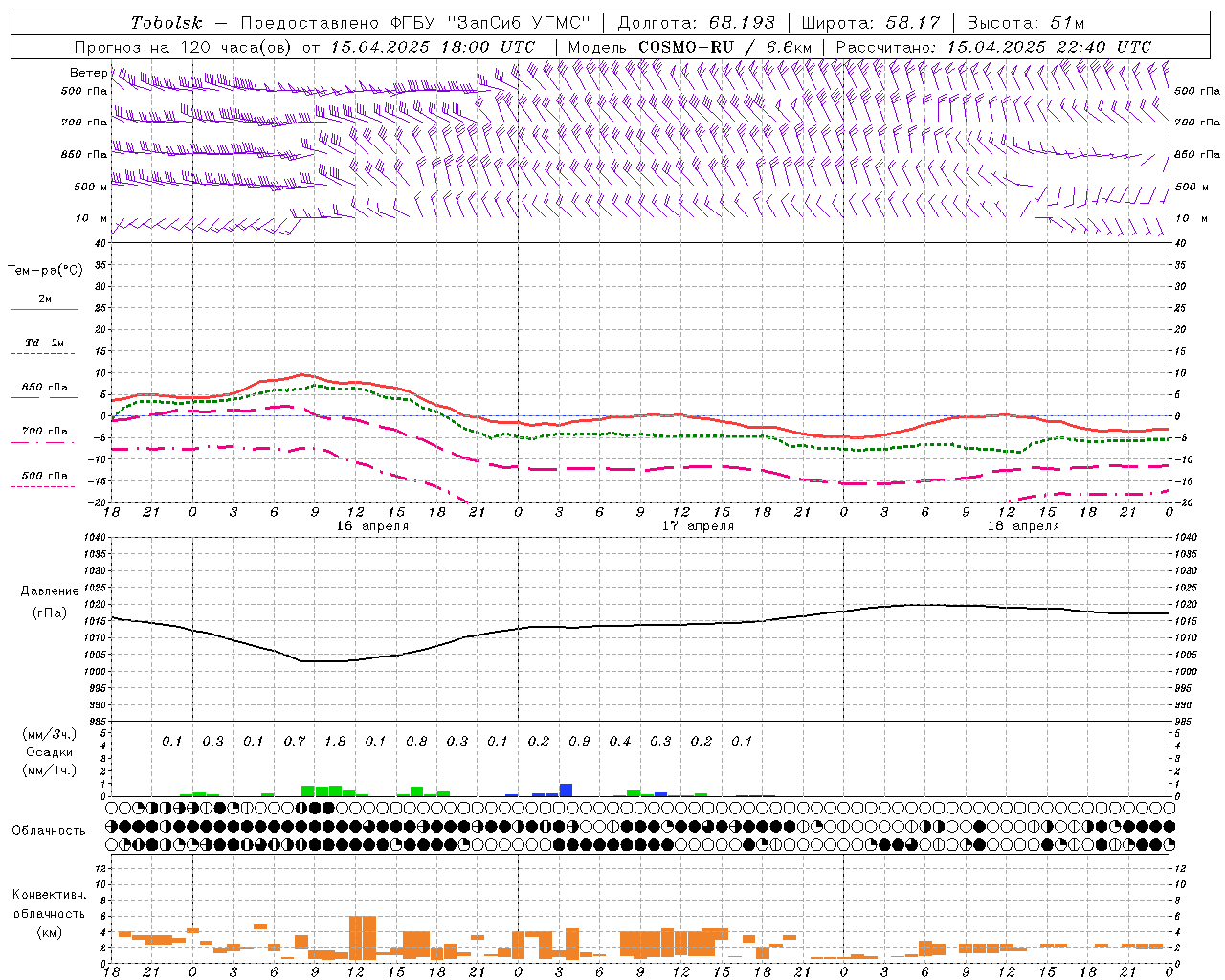Click the start time 15.04.2025 18:00 UTC
This screenshot has width=1225, height=980.
(432, 47)
